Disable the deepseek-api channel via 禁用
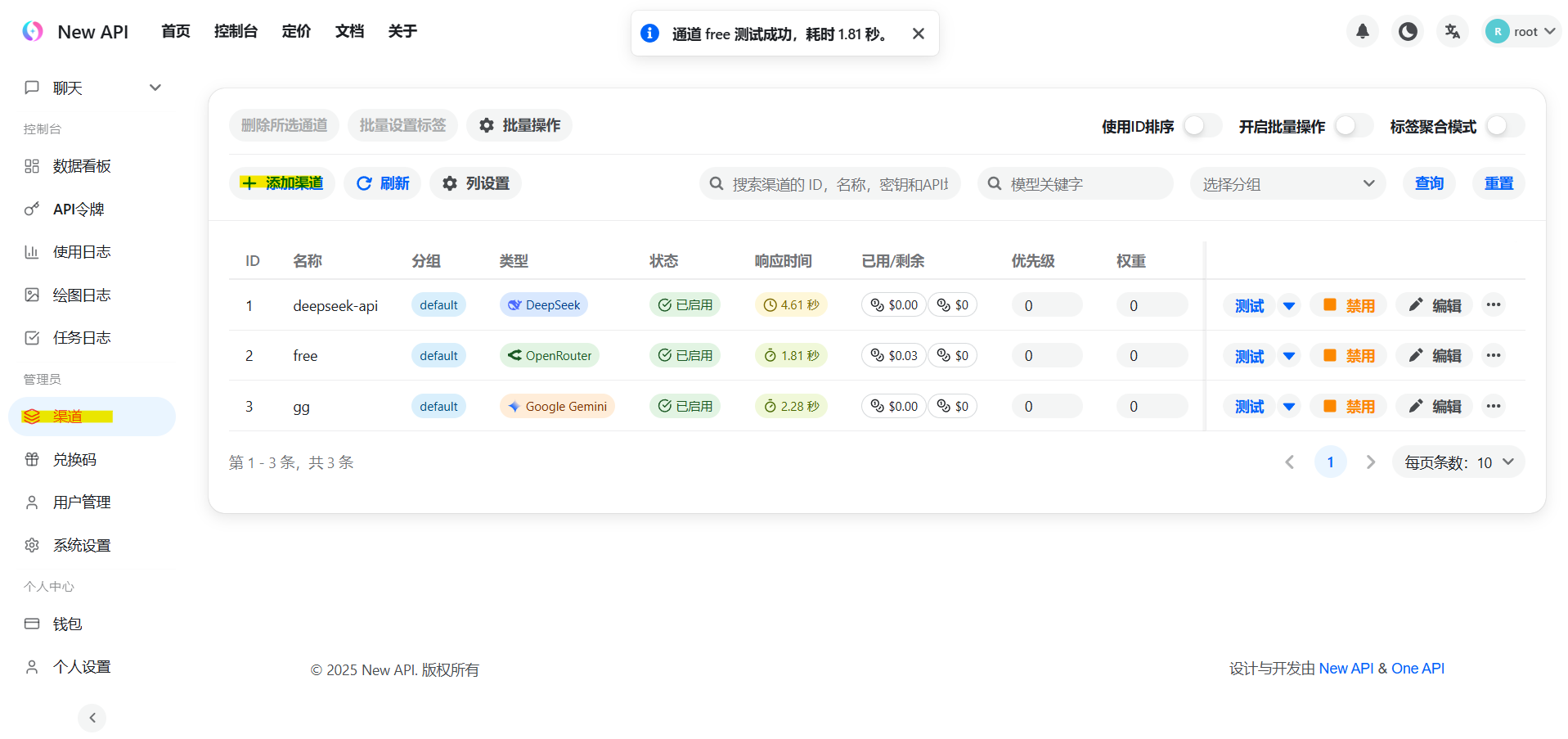 coord(1349,305)
